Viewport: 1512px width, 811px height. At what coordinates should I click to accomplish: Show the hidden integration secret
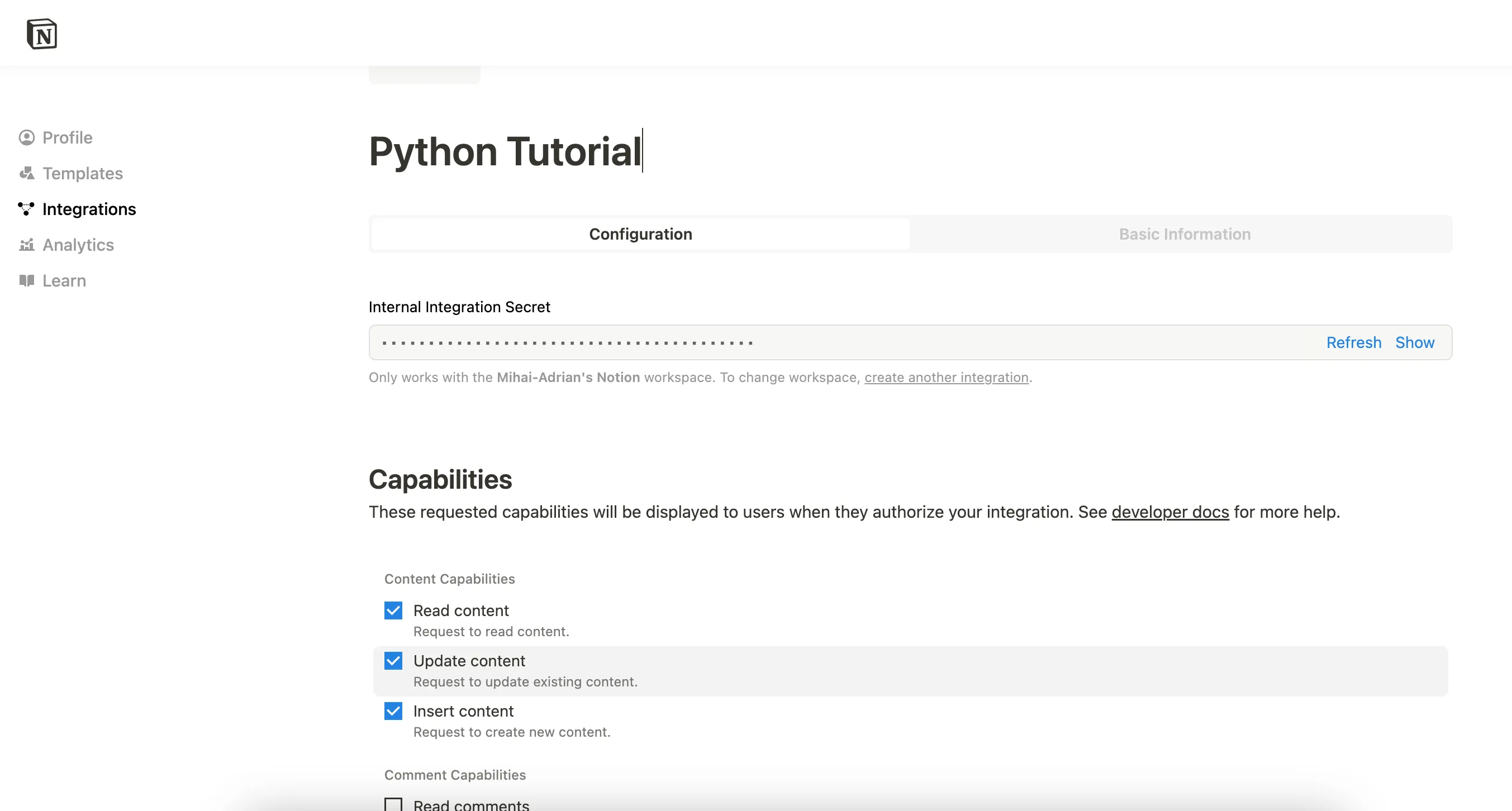click(x=1415, y=342)
